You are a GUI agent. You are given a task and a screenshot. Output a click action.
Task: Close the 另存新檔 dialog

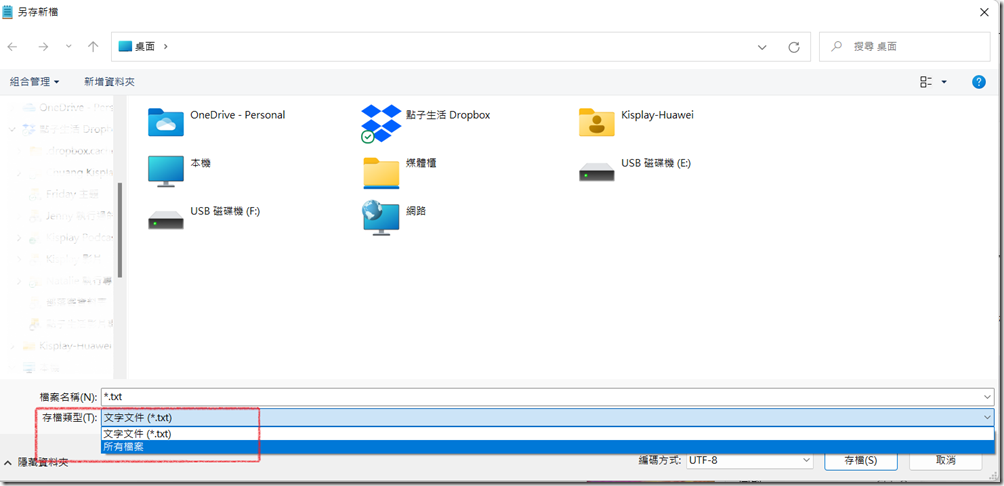pyautogui.click(x=984, y=12)
